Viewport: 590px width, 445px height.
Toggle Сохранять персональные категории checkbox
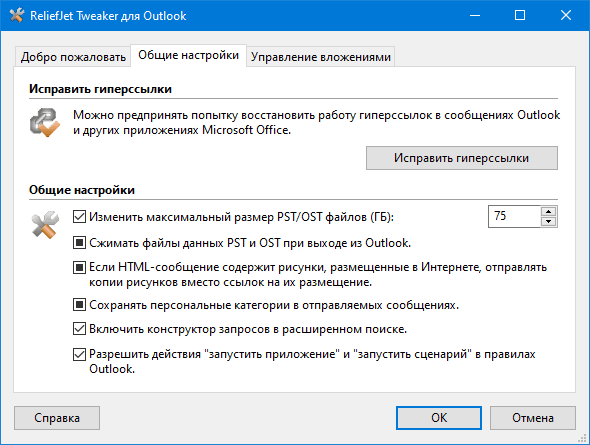79,304
